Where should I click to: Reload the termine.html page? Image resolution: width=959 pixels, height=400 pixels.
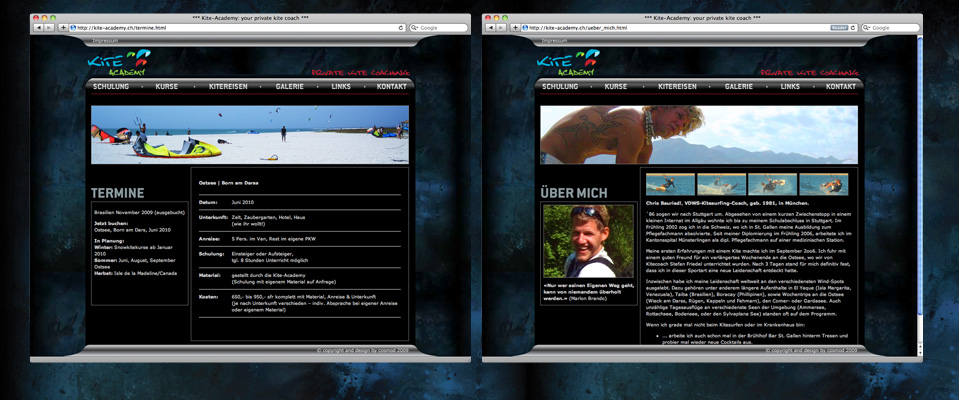click(399, 28)
